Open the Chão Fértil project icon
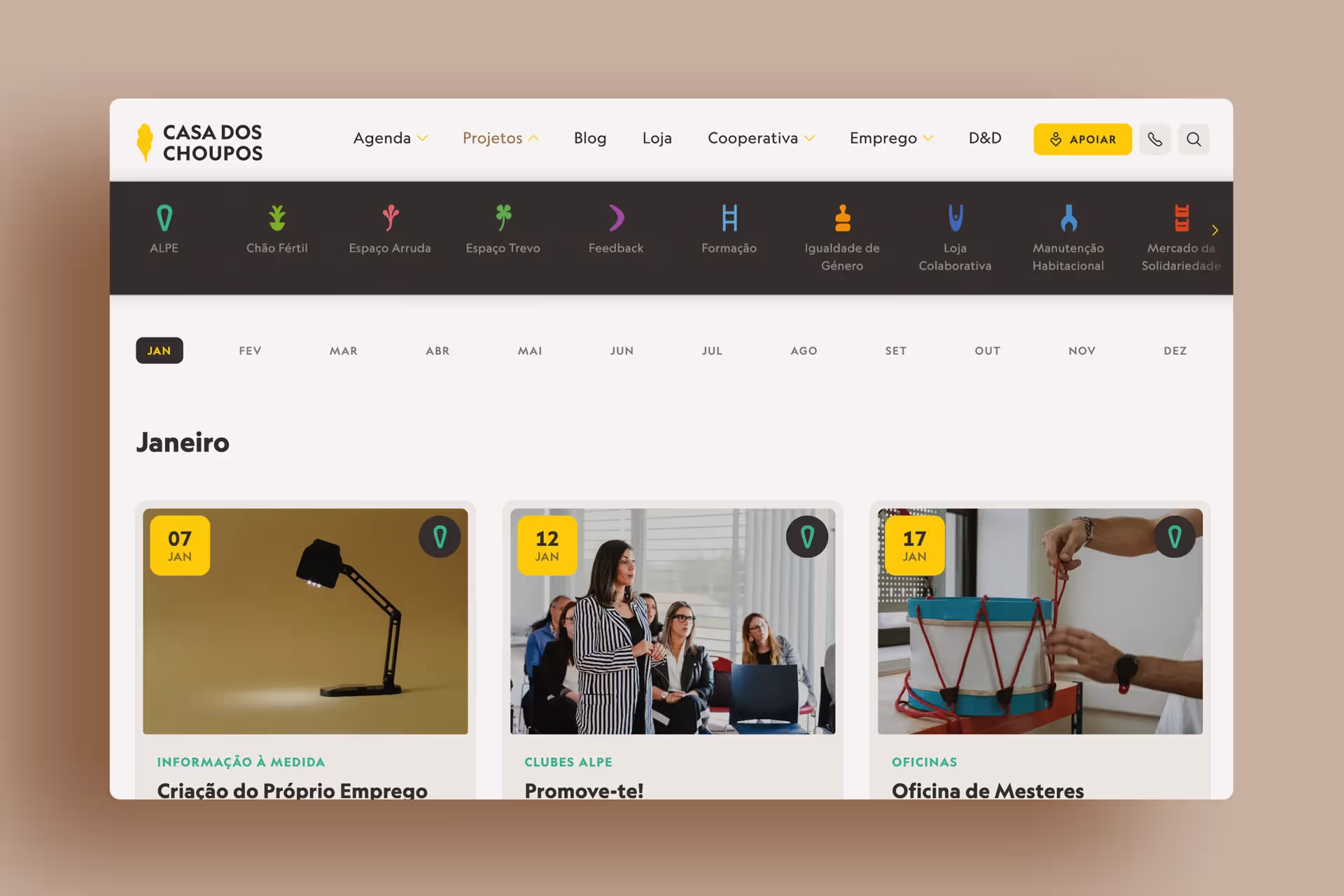The width and height of the screenshot is (1344, 896). pyautogui.click(x=277, y=218)
